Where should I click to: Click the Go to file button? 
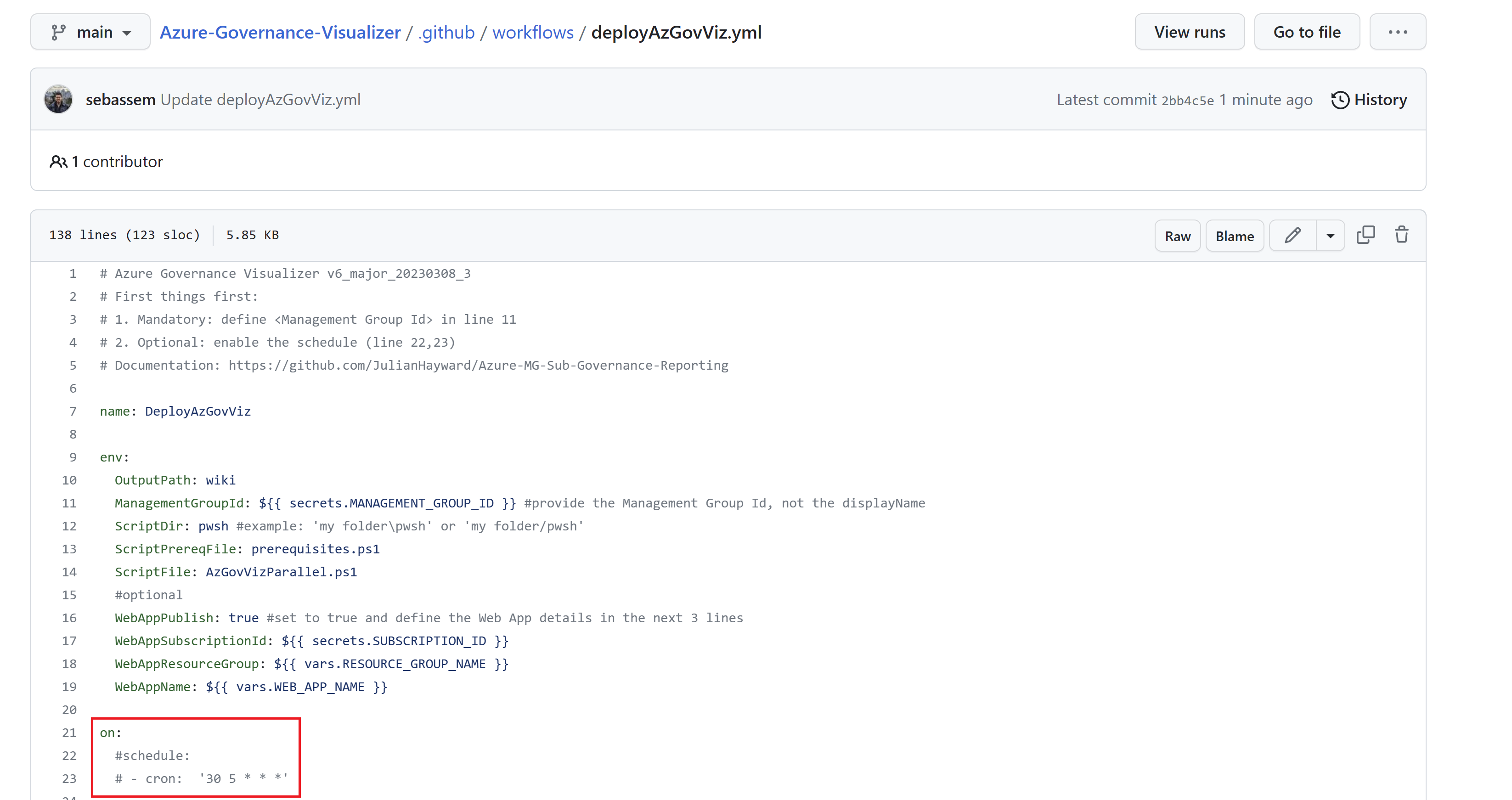coord(1307,32)
